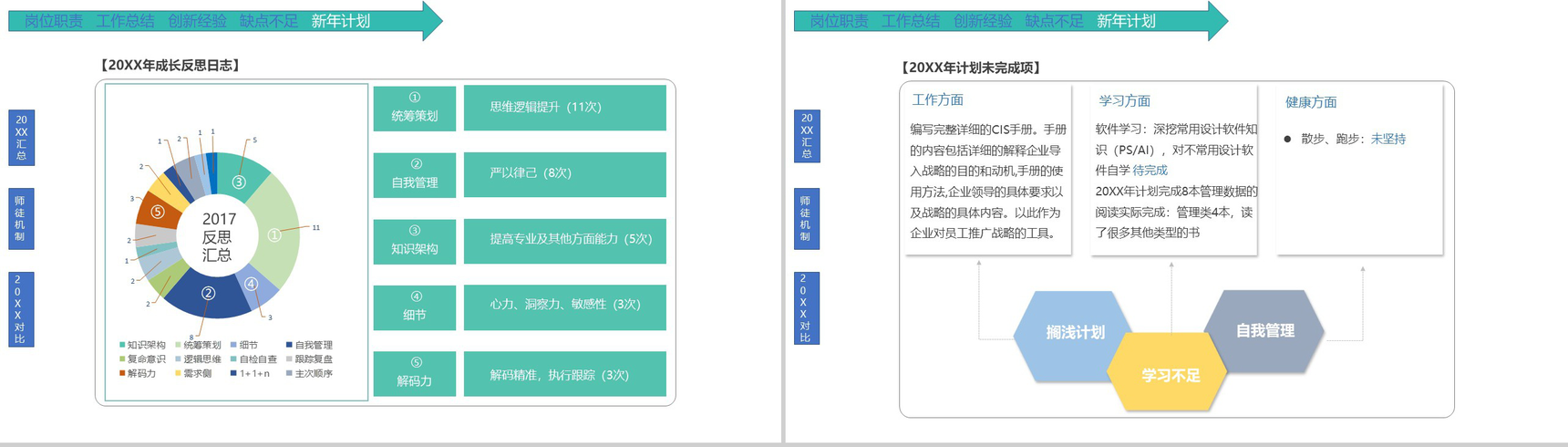The height and width of the screenshot is (447, 1568).
Task: Select the 工作方面 card heading
Action: (938, 100)
